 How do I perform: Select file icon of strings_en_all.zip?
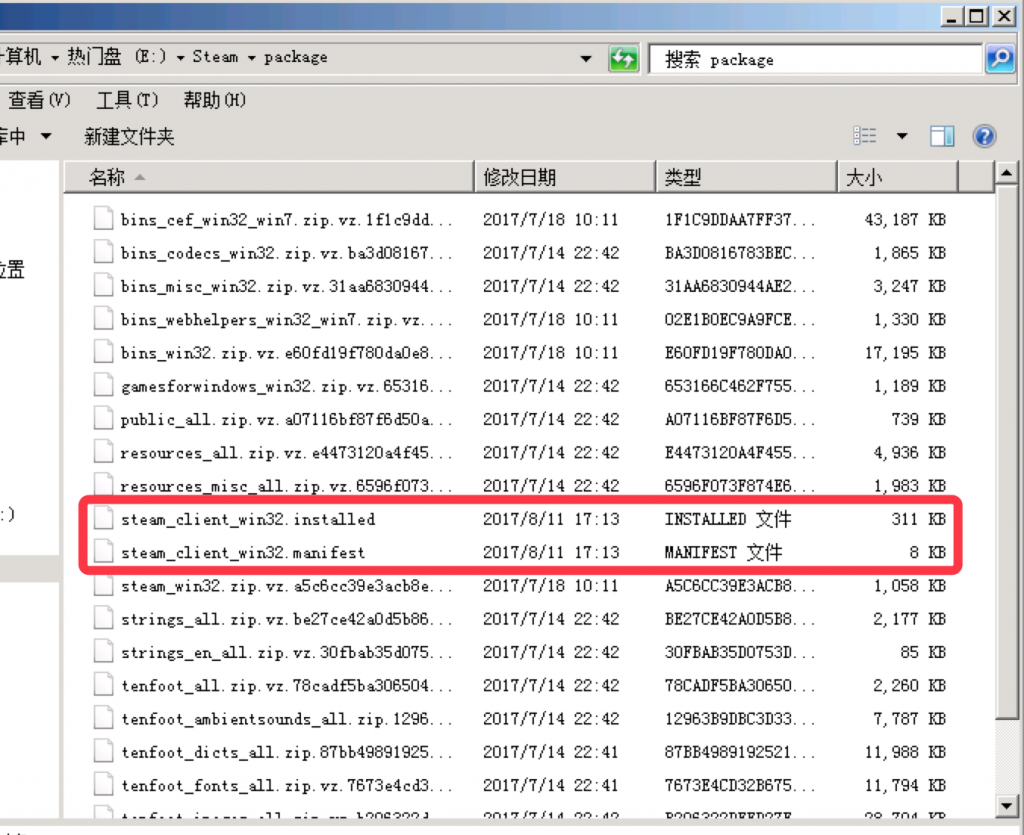pos(103,651)
